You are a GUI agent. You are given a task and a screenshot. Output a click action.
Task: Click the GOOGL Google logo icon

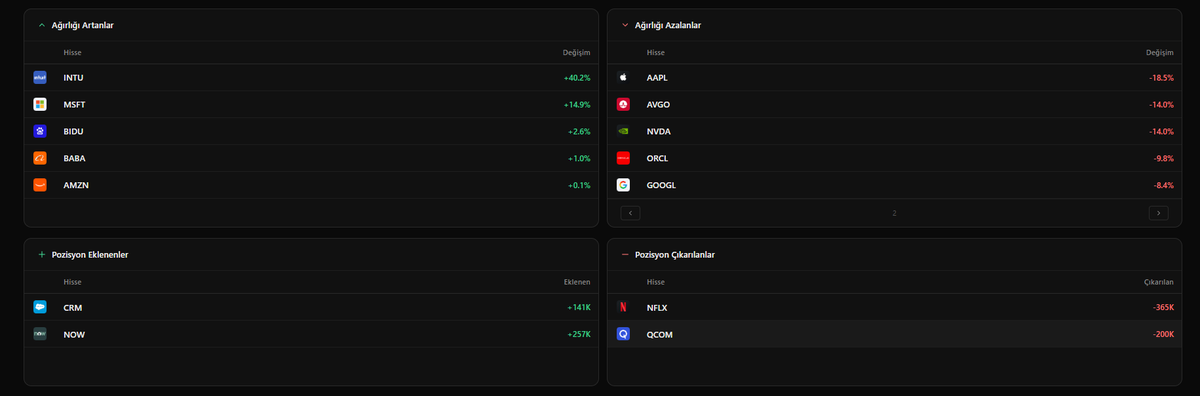tap(623, 185)
